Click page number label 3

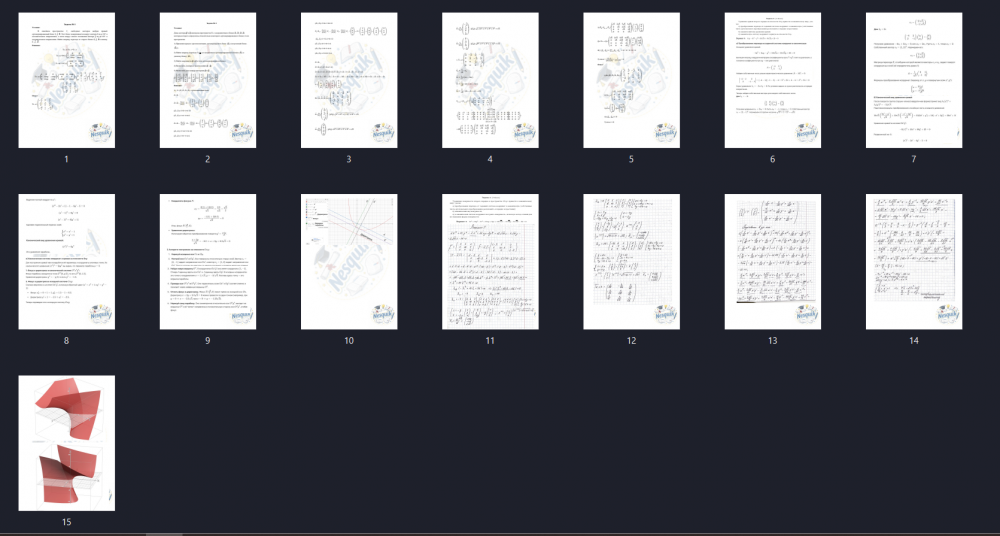pos(349,160)
